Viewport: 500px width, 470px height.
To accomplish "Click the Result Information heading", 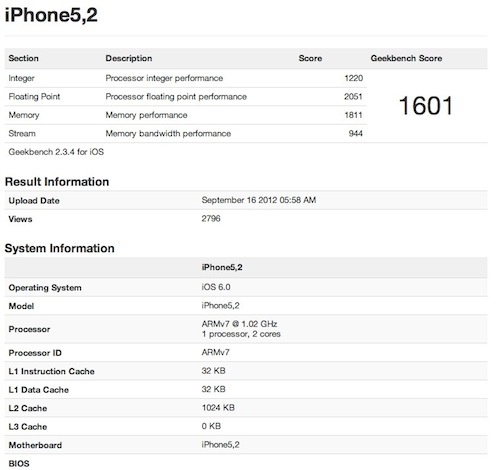I will (57, 182).
